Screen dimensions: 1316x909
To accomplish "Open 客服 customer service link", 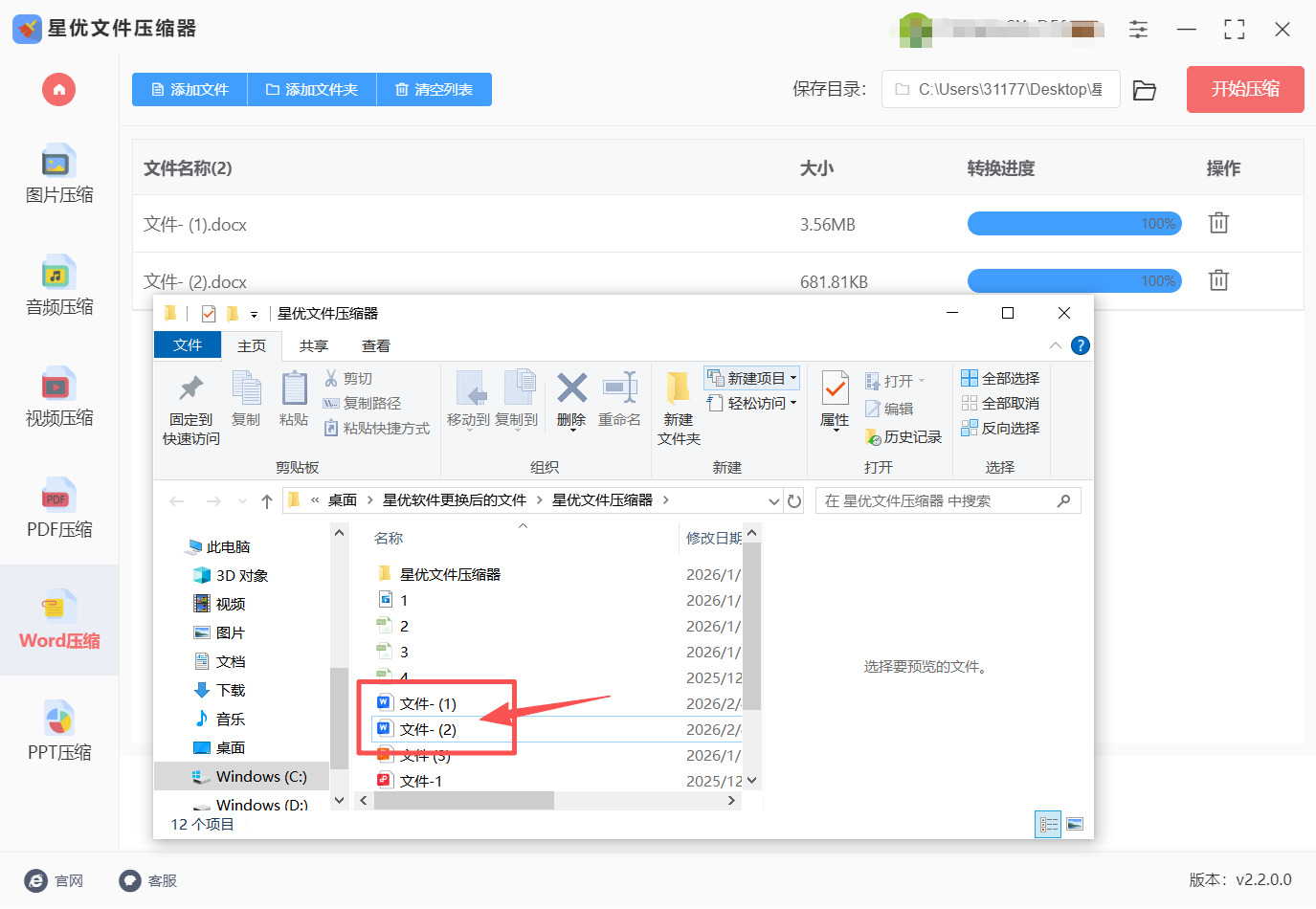I will point(148,880).
